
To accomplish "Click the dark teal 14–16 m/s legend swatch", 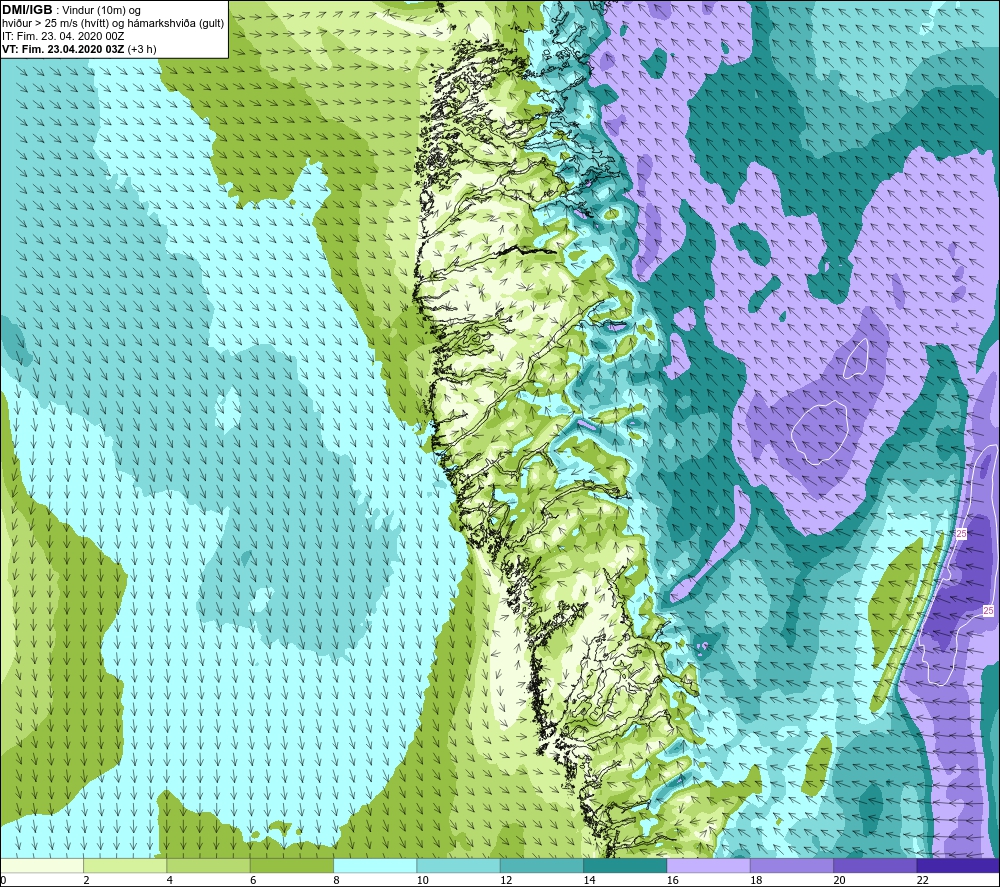I will click(x=625, y=865).
